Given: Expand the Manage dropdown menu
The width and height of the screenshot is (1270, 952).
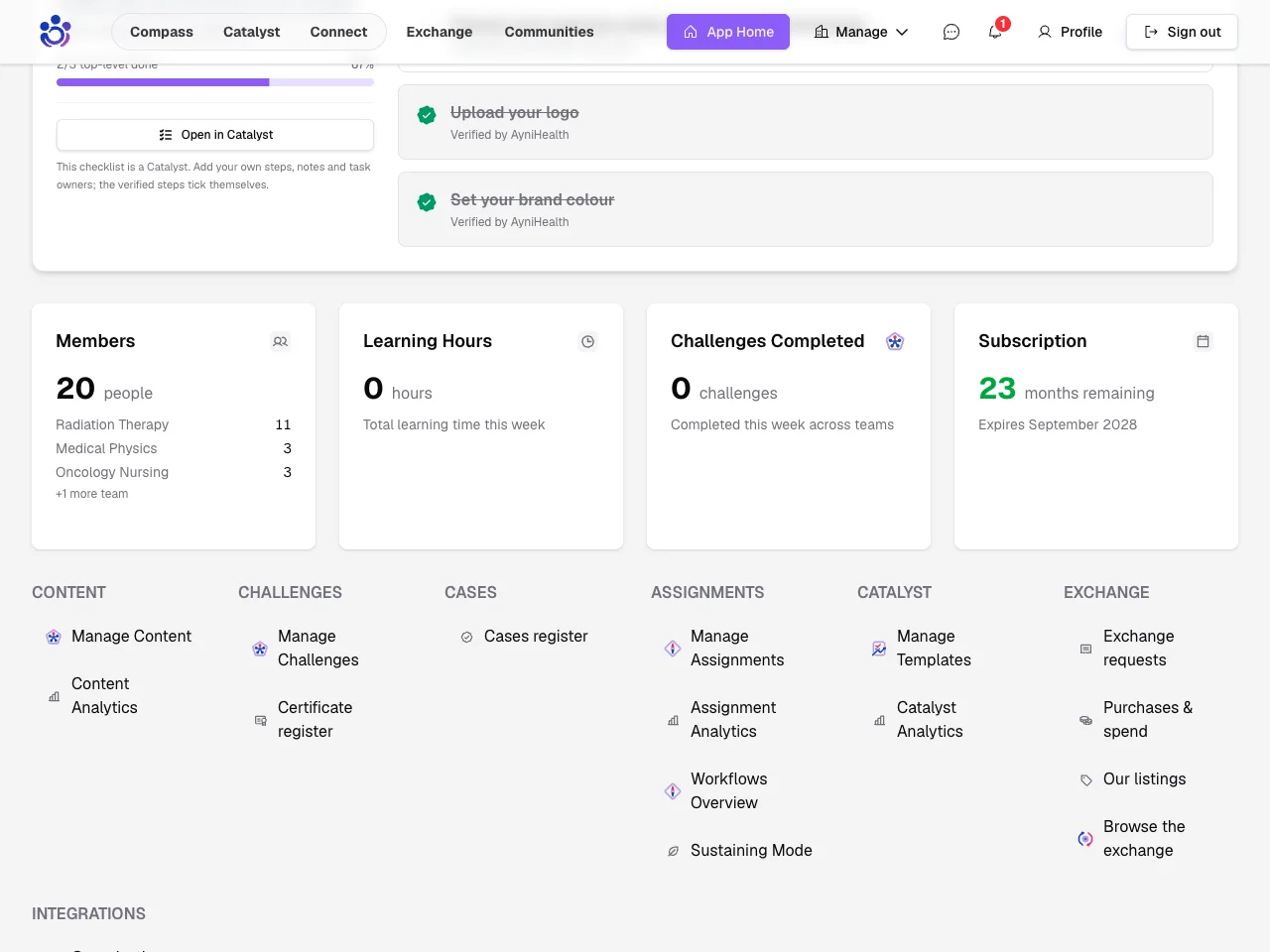Looking at the screenshot, I should tap(861, 32).
